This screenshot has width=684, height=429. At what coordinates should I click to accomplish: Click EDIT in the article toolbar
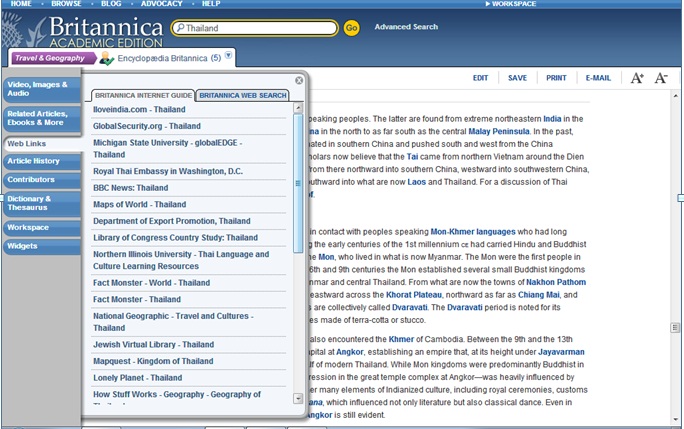[480, 78]
